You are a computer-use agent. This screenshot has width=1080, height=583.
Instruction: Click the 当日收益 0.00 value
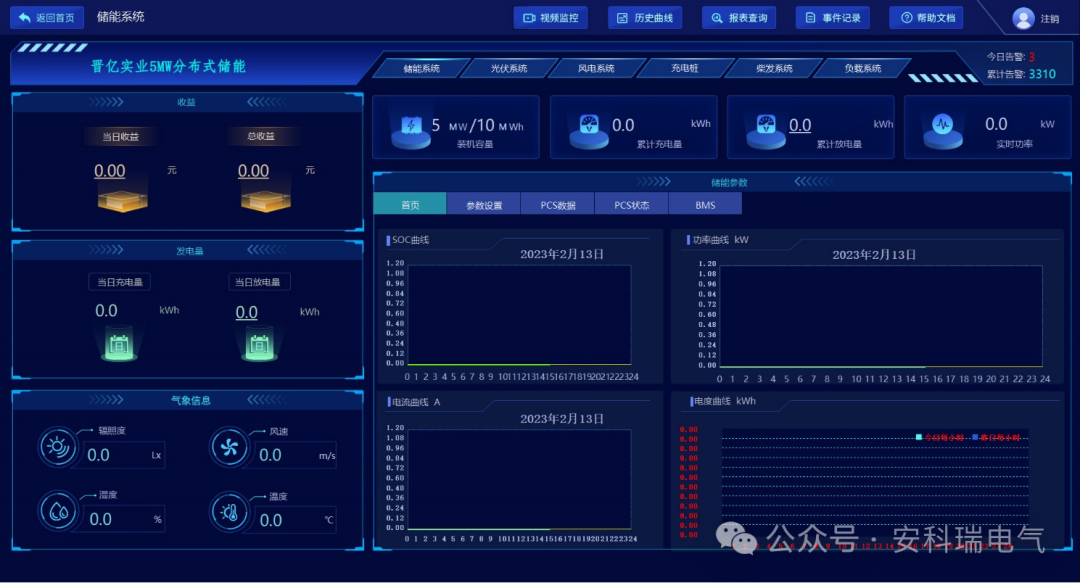(x=110, y=171)
